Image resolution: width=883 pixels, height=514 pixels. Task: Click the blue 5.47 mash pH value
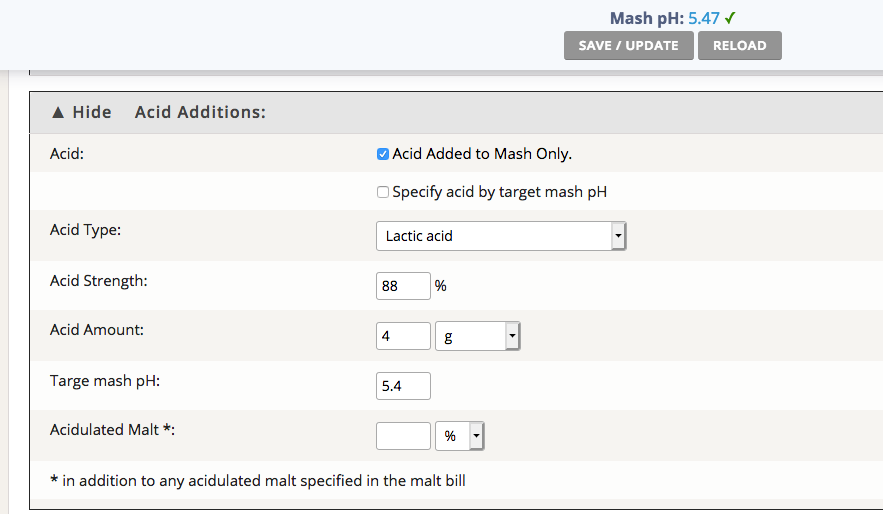click(x=704, y=18)
